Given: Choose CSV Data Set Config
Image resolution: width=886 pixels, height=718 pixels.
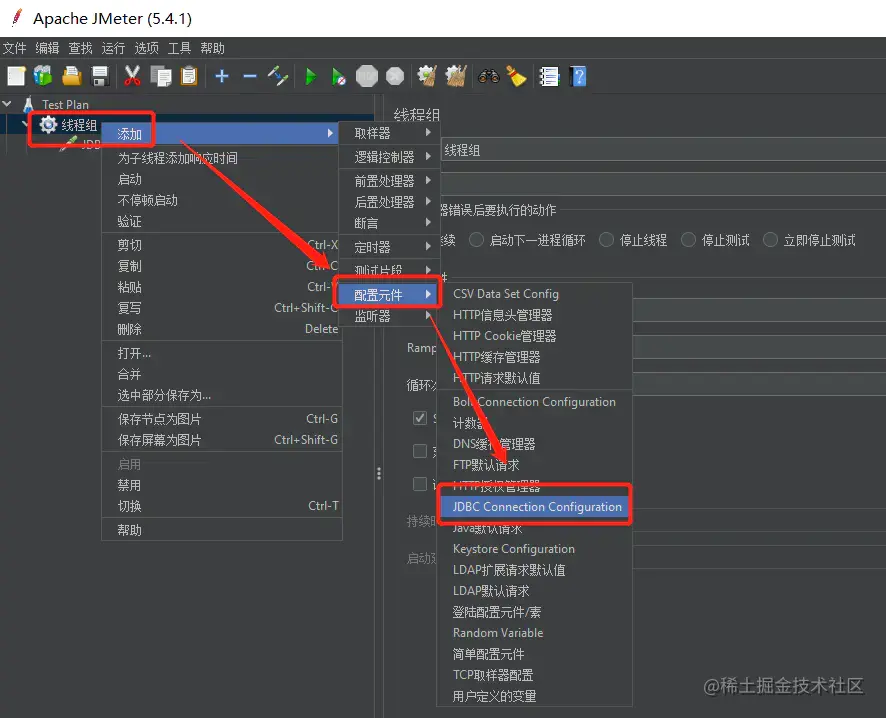Looking at the screenshot, I should 535,294.
